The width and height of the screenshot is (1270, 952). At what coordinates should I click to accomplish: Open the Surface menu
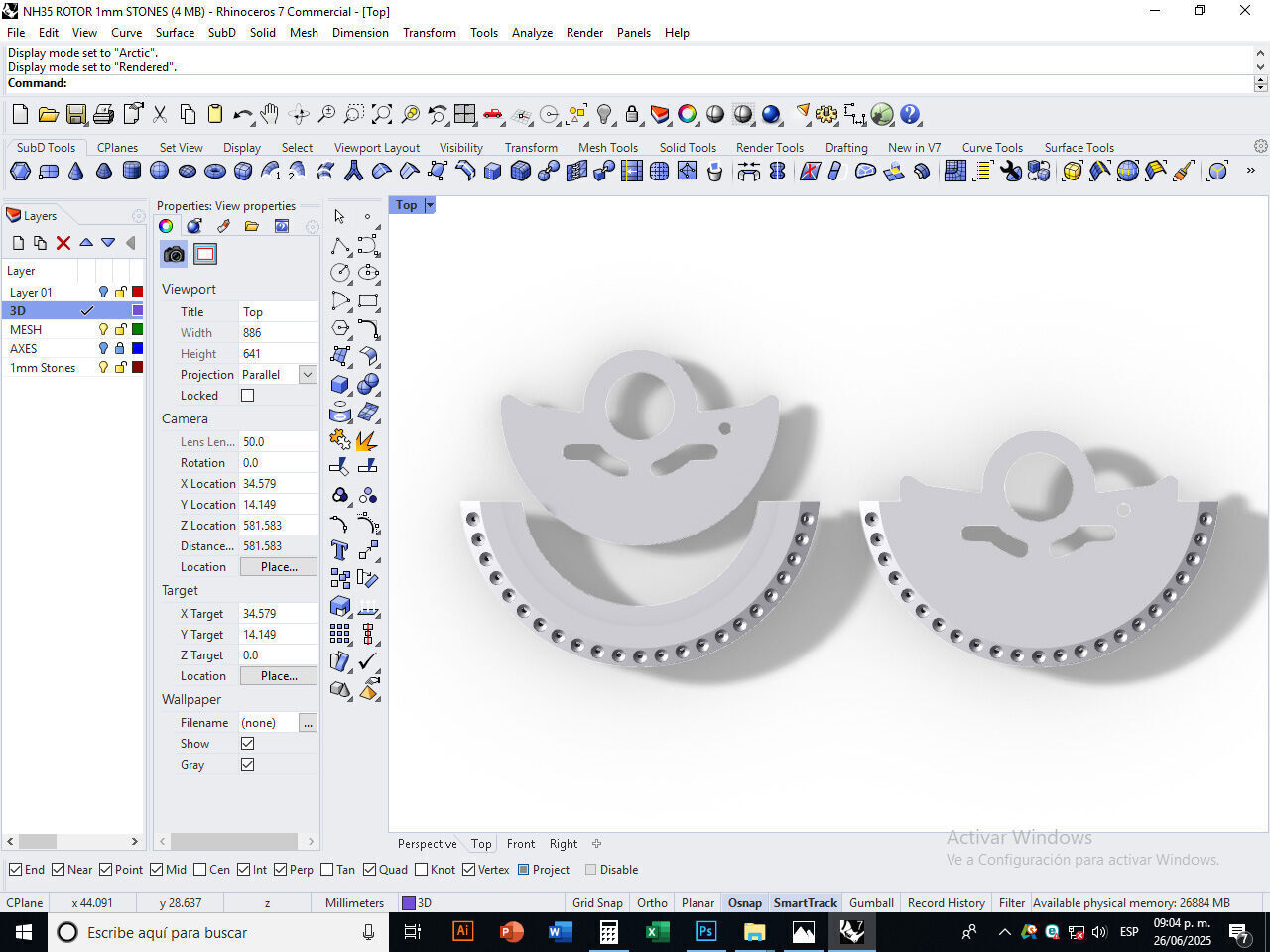coord(175,32)
